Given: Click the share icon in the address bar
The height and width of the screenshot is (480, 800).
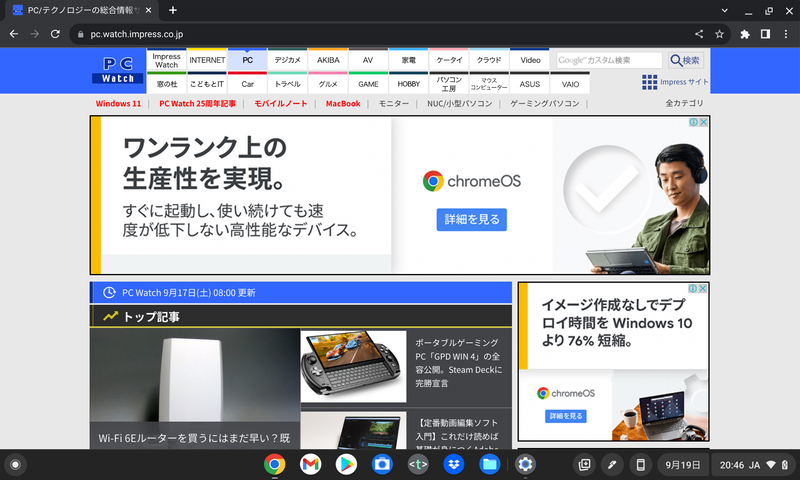Looking at the screenshot, I should tap(699, 34).
